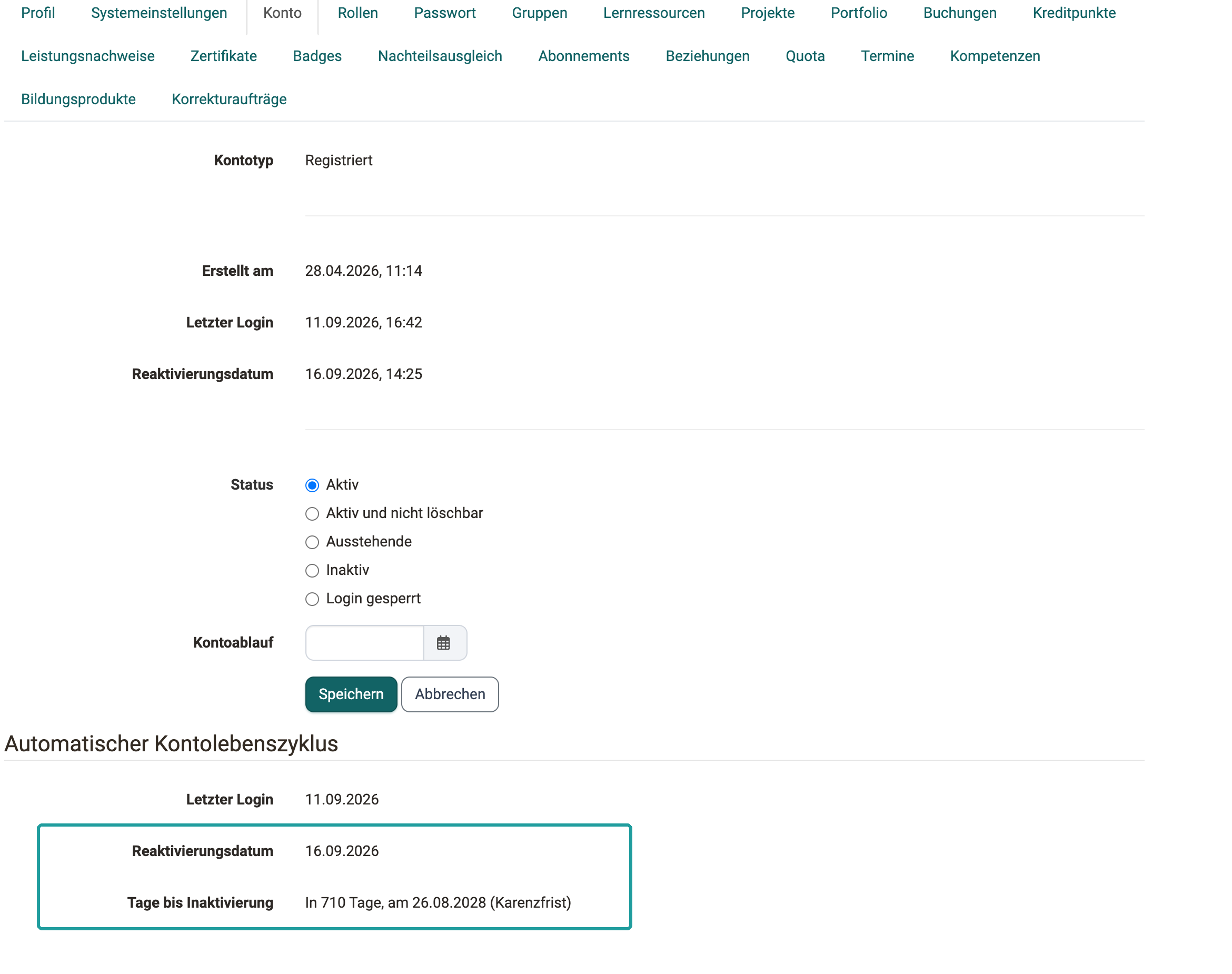The height and width of the screenshot is (974, 1232).
Task: Click the text In 710 Tage, am 26.08.2028
Action: click(395, 903)
